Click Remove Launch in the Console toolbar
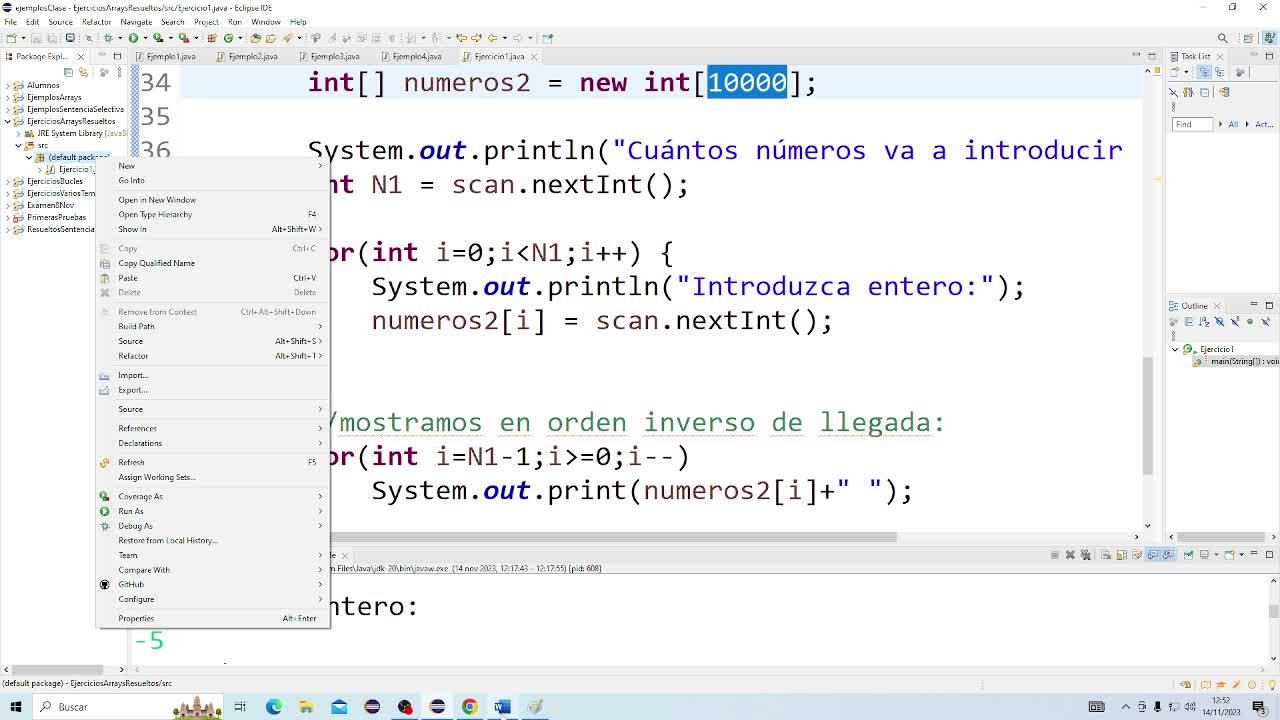The height and width of the screenshot is (720, 1280). 1070,555
